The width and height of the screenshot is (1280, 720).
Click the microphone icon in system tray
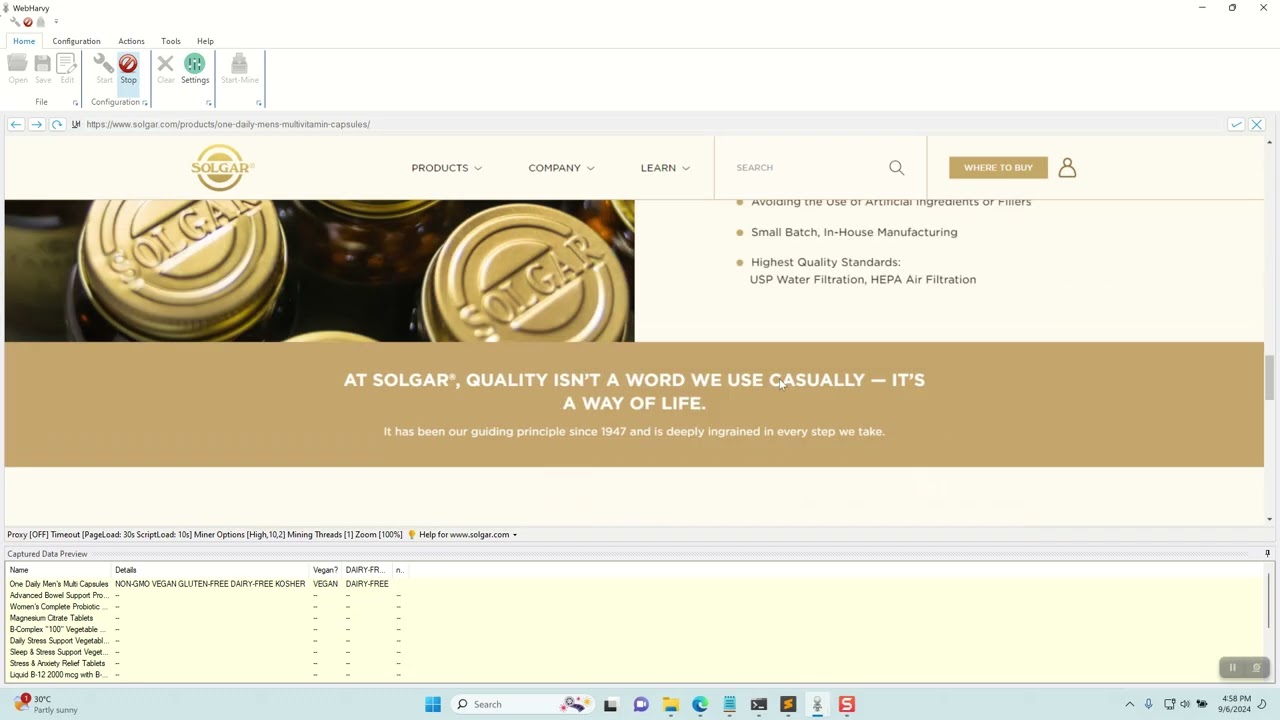(x=1148, y=704)
